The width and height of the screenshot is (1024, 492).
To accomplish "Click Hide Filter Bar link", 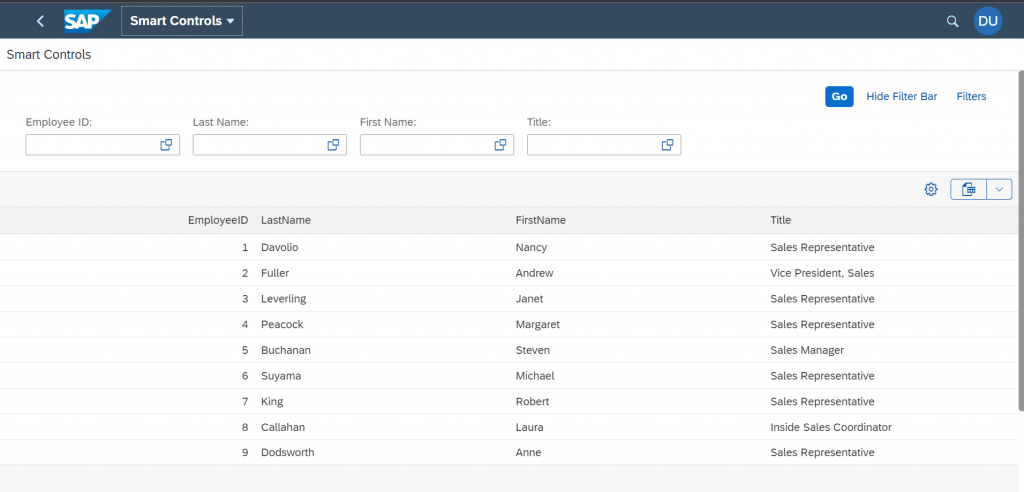I will [901, 97].
